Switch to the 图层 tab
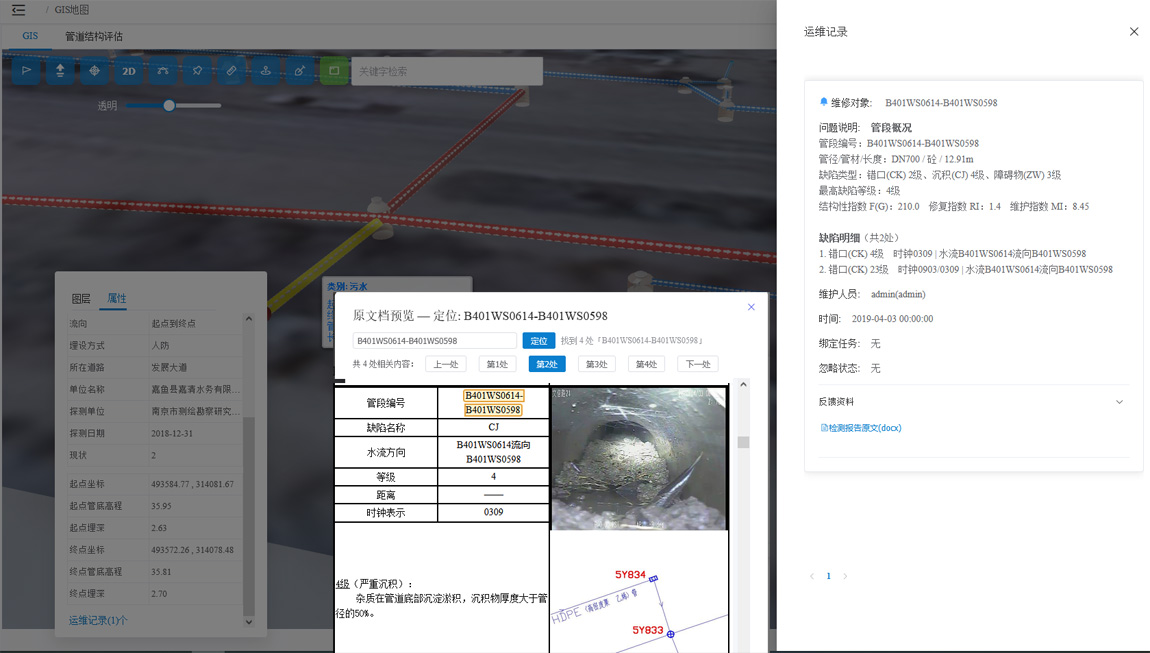This screenshot has width=1150, height=653. [x=81, y=299]
